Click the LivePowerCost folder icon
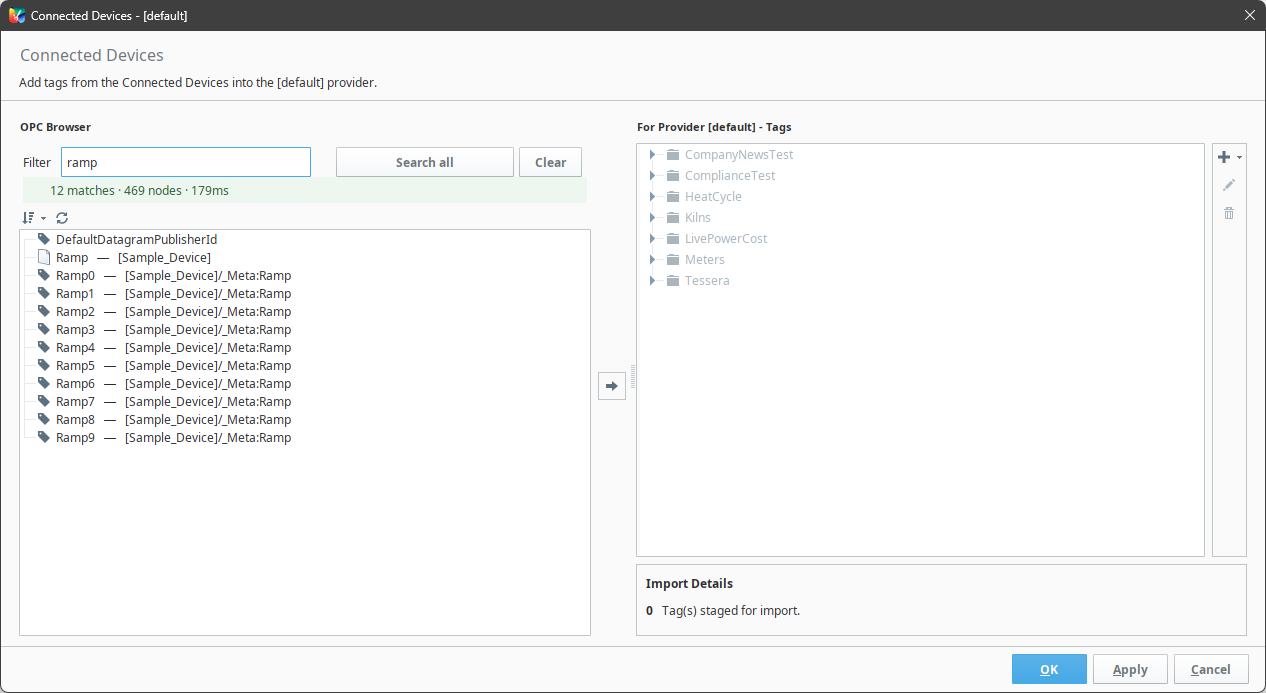The image size is (1266, 693). click(673, 239)
